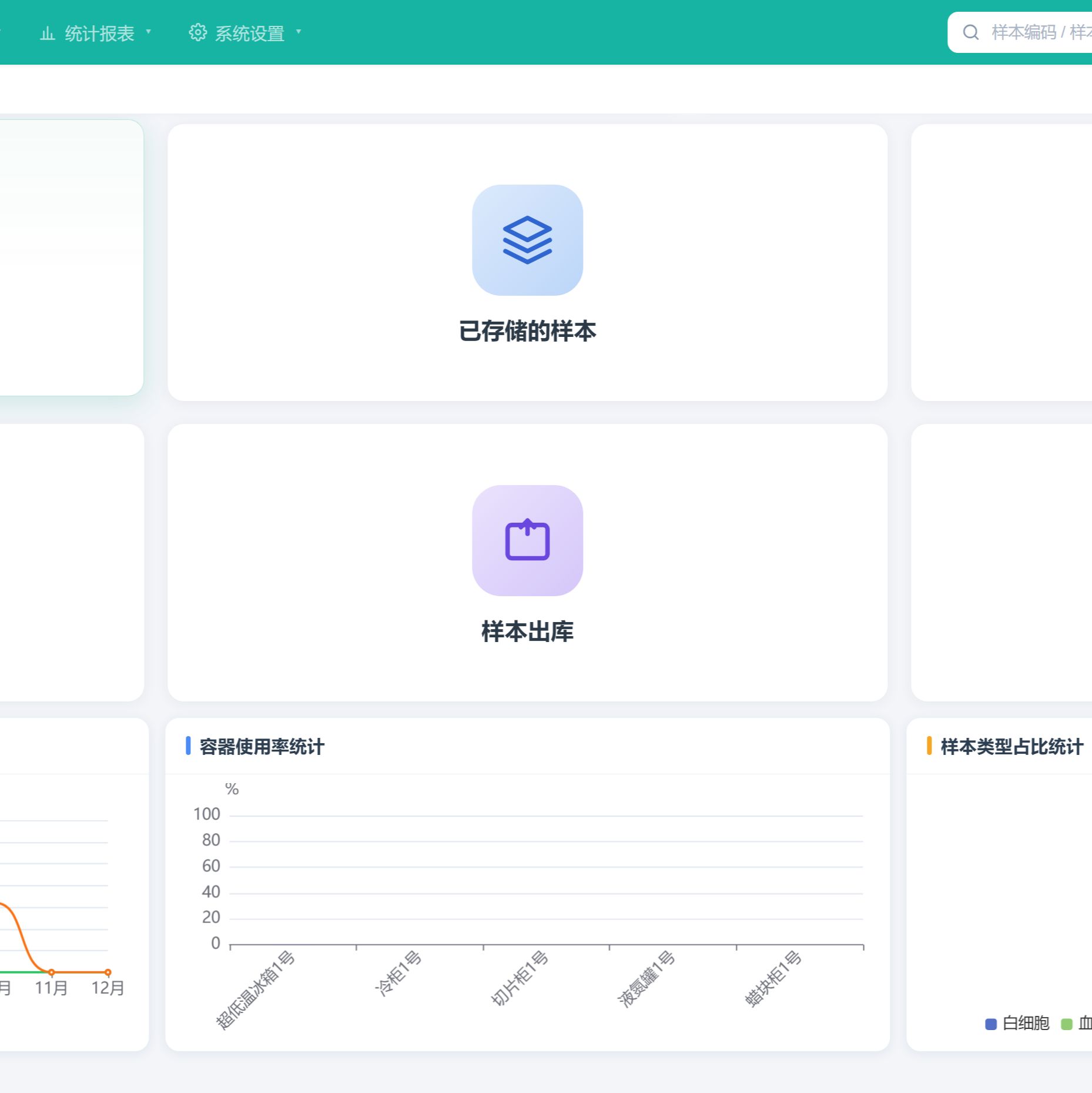The width and height of the screenshot is (1092, 1093).
Task: Click the 40 y-axis value
Action: [211, 892]
